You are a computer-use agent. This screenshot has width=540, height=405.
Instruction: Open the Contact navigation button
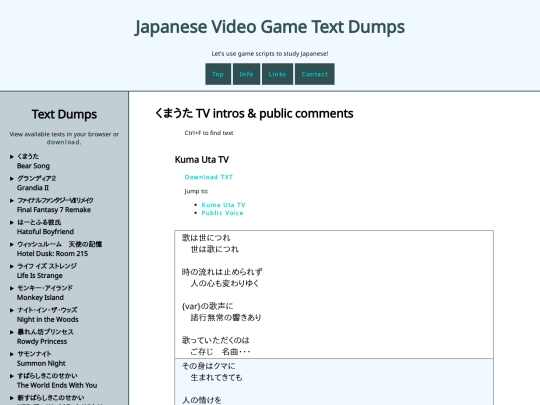click(x=314, y=74)
